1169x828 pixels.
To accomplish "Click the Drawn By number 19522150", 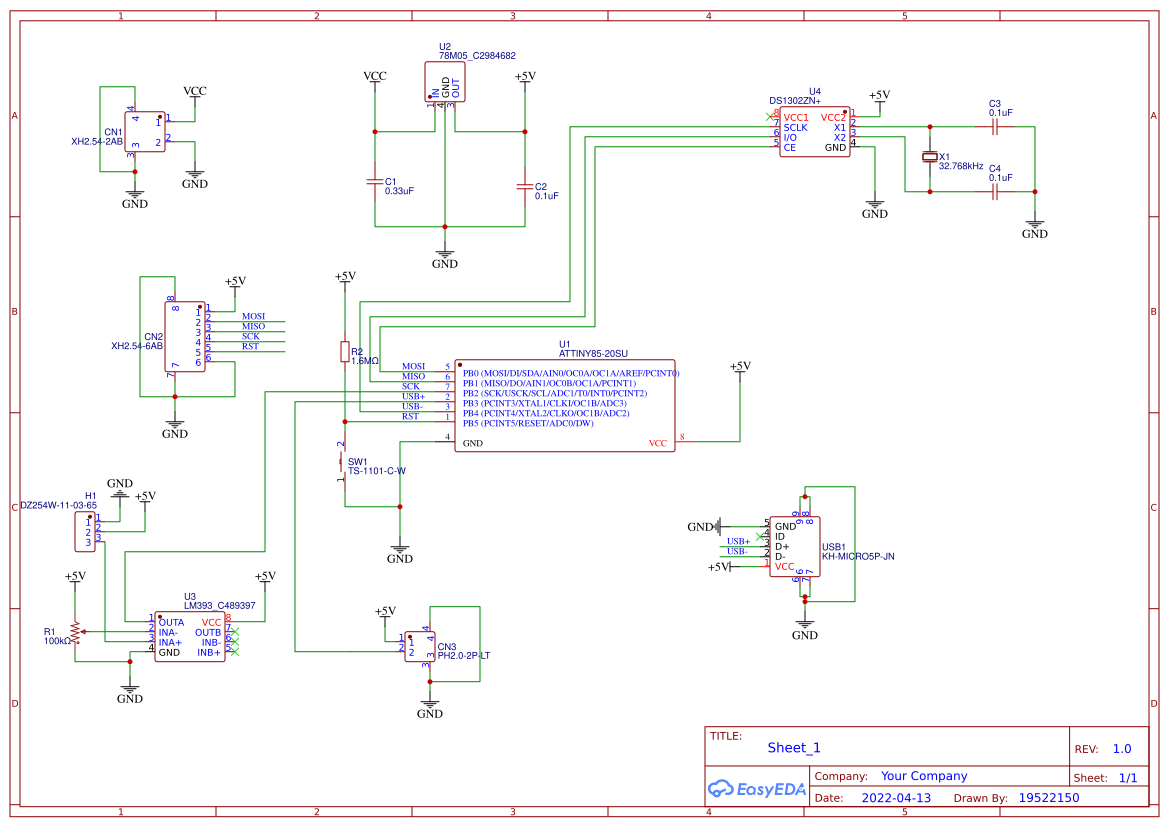I will [1052, 797].
